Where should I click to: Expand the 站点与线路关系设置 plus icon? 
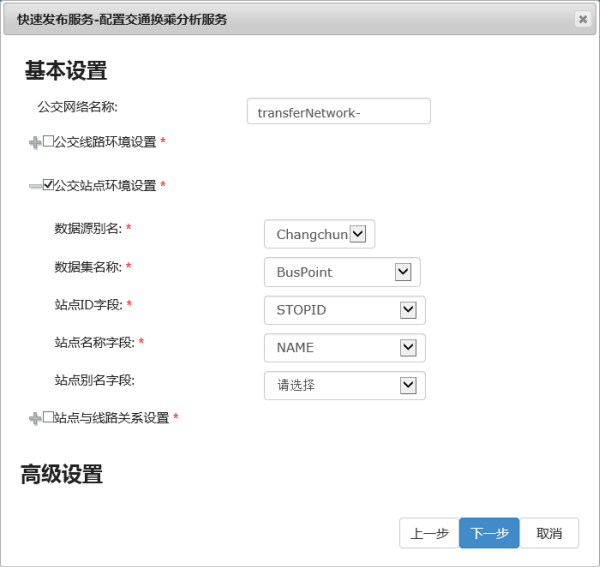(35, 418)
